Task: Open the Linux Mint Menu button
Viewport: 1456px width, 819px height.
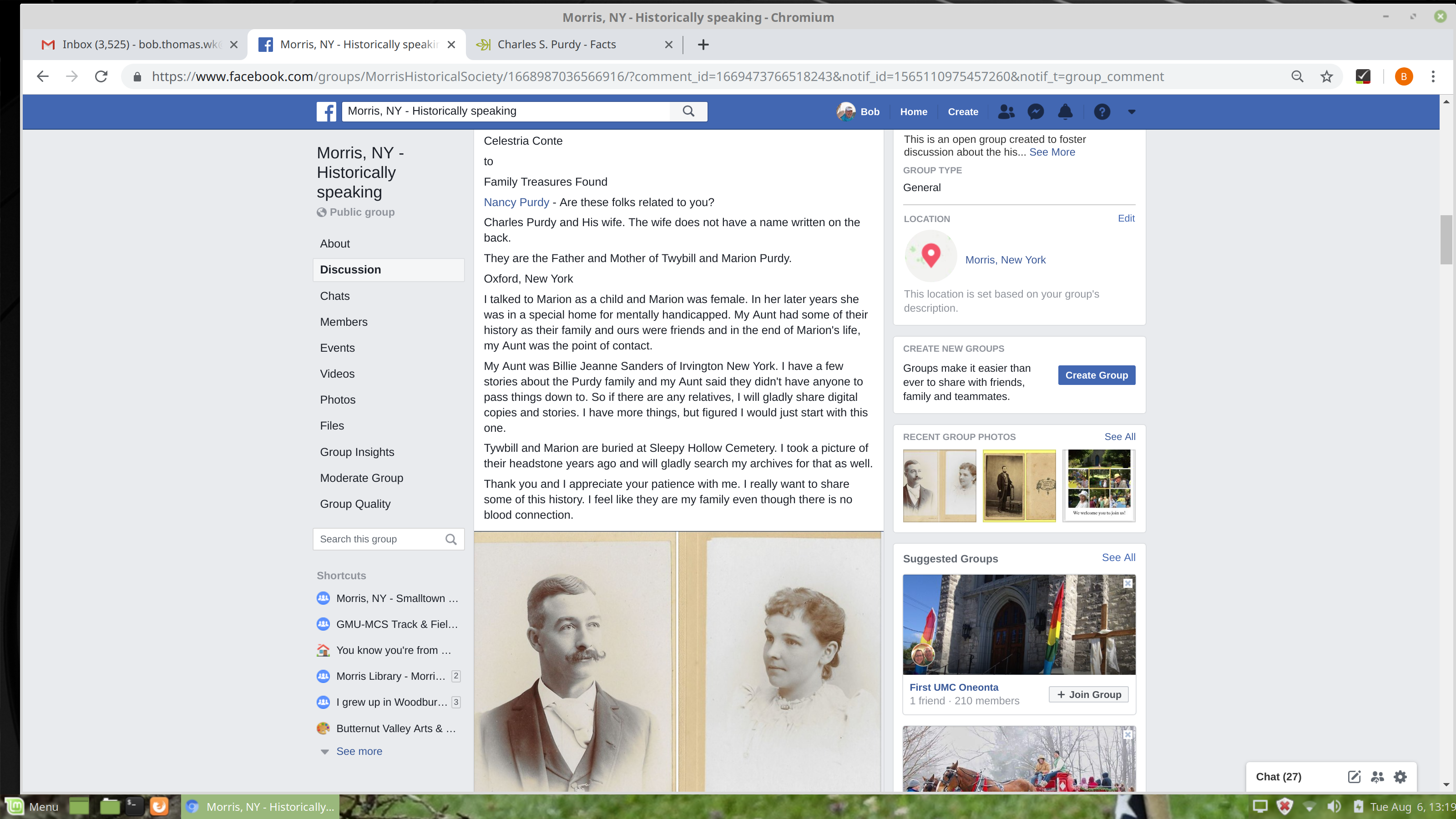Action: point(32,807)
